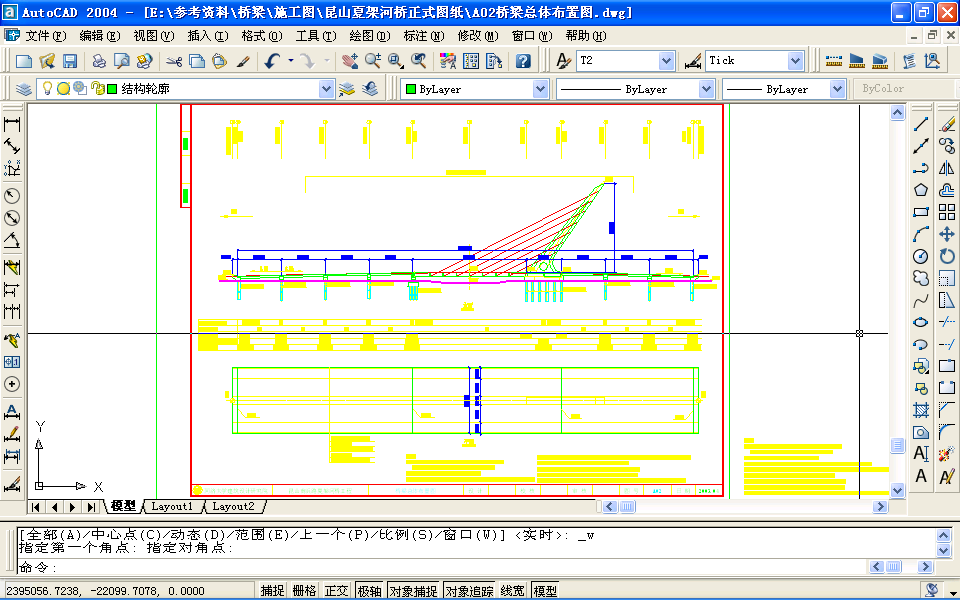Select the Radius Dimension tool
The image size is (960, 600).
(12, 196)
